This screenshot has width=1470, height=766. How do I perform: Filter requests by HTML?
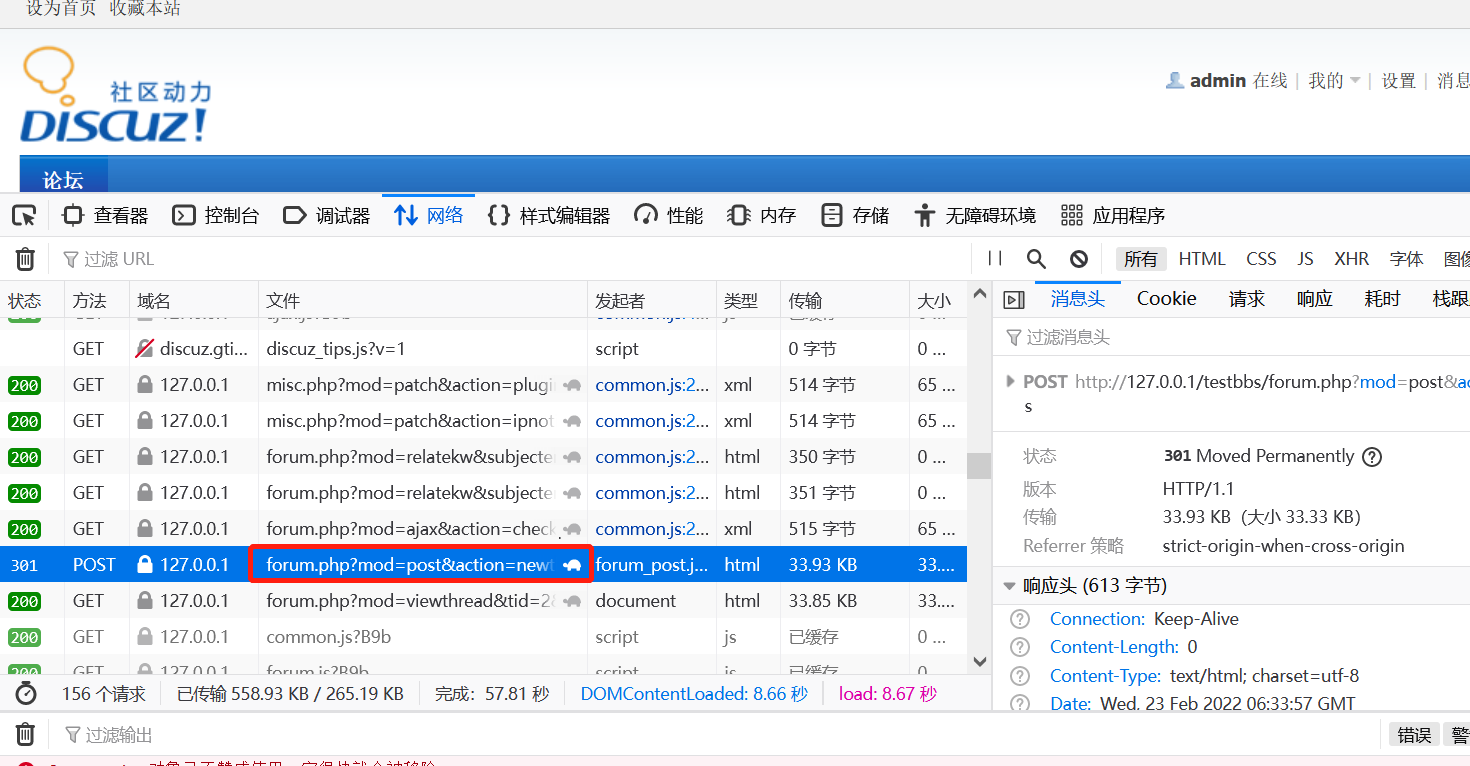1202,259
